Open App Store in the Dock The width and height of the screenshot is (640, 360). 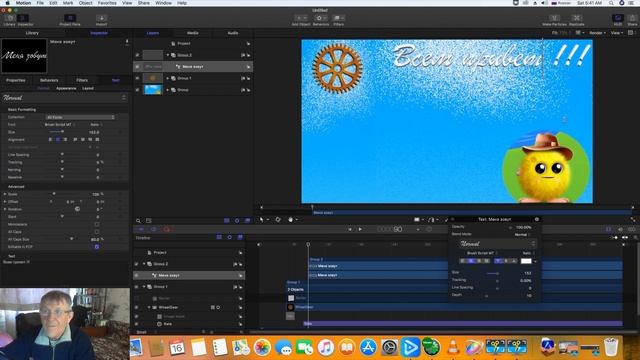368,347
